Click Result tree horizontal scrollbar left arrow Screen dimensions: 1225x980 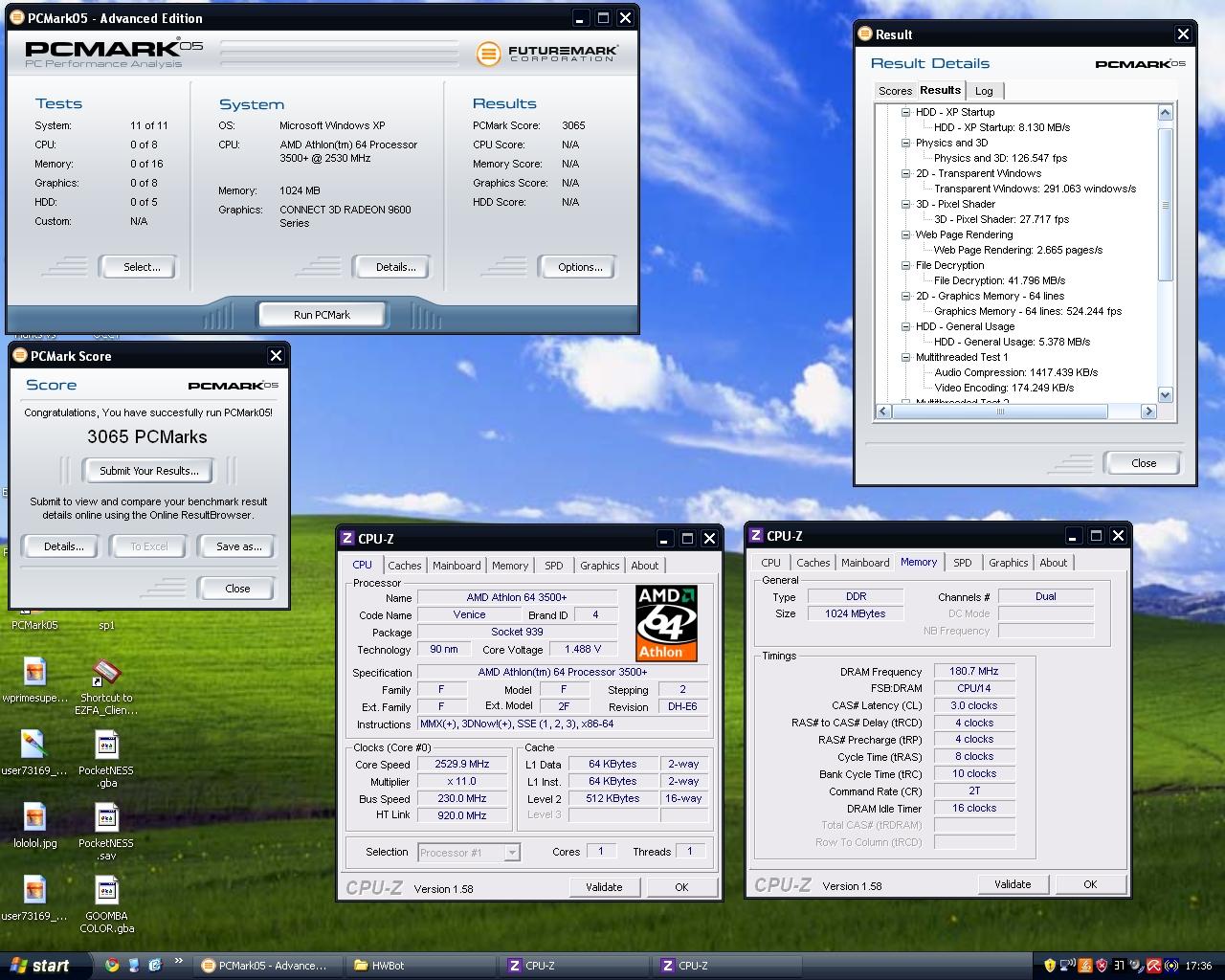point(882,411)
